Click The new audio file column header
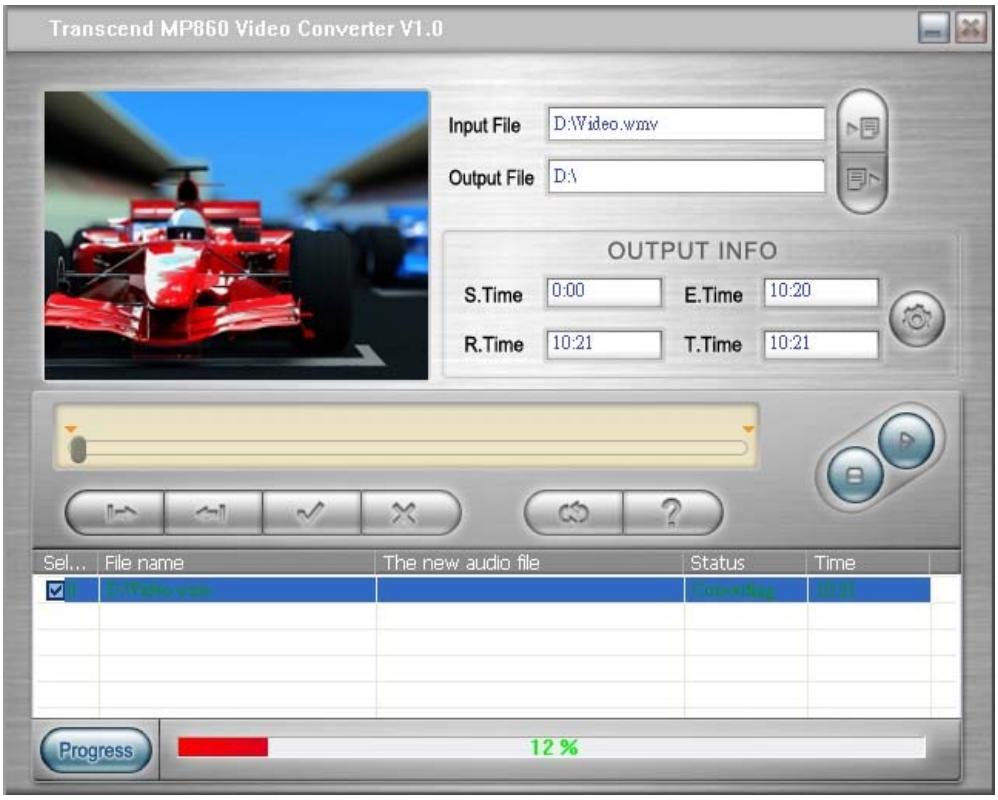The width and height of the screenshot is (998, 800). (x=530, y=563)
